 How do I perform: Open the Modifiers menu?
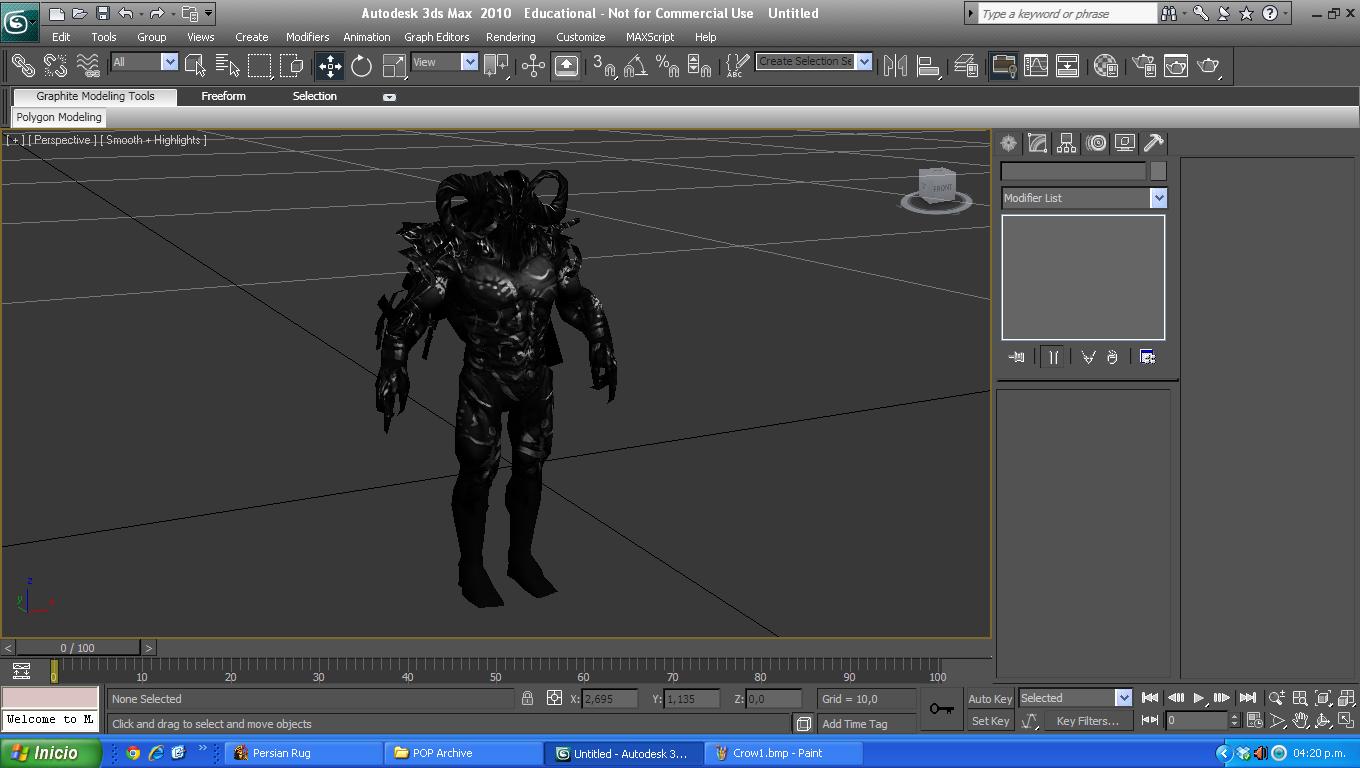click(307, 37)
